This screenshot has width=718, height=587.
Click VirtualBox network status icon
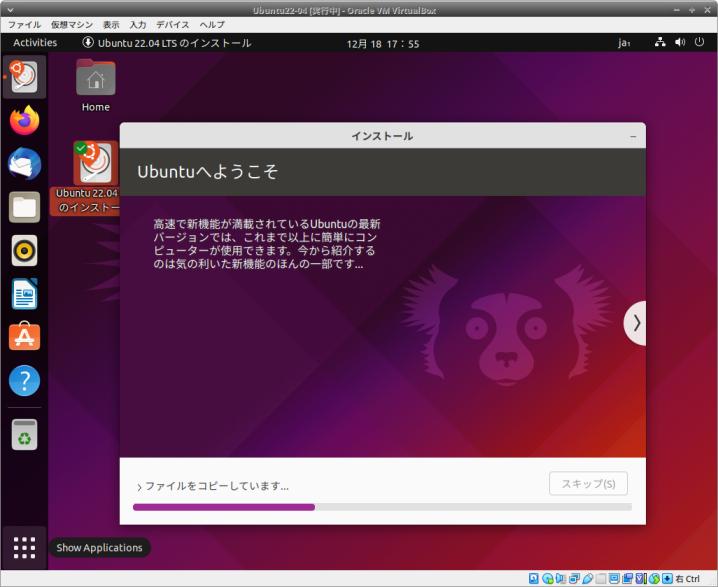pos(574,578)
